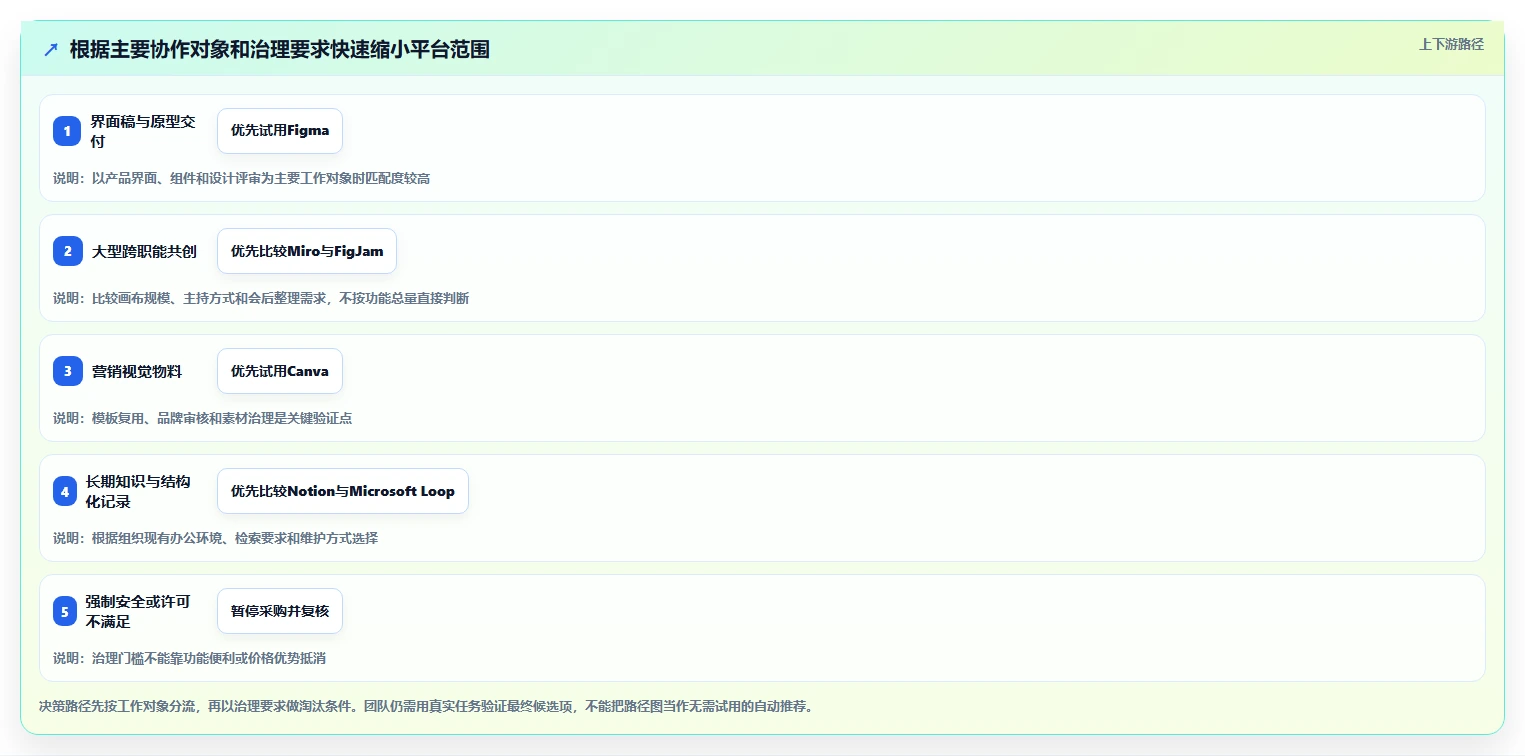Click the note 治理门槛不能靠功能便利或价格优势抵消
1525x756 pixels.
tap(189, 658)
